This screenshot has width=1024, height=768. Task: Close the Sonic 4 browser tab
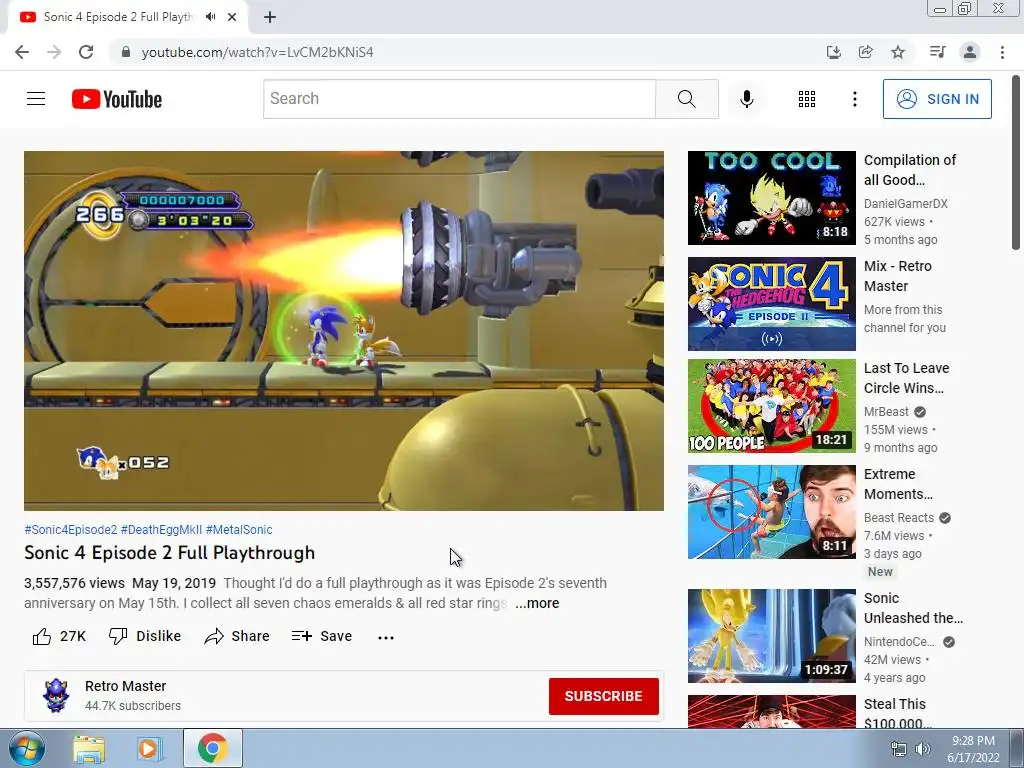(x=232, y=17)
